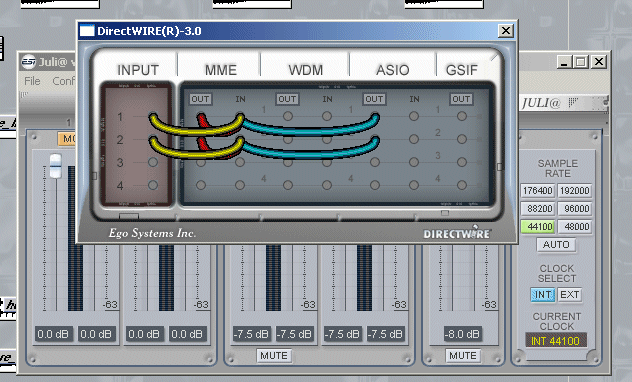Minimize the Juli@ window
632x382 pixels.
tap(564, 62)
